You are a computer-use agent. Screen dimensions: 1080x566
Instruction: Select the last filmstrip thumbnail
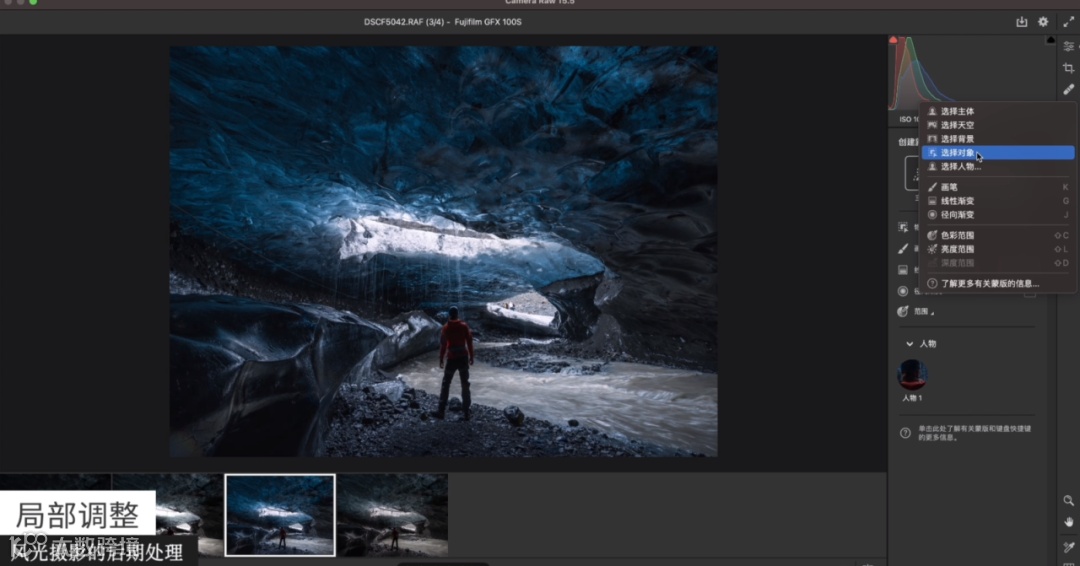click(393, 515)
